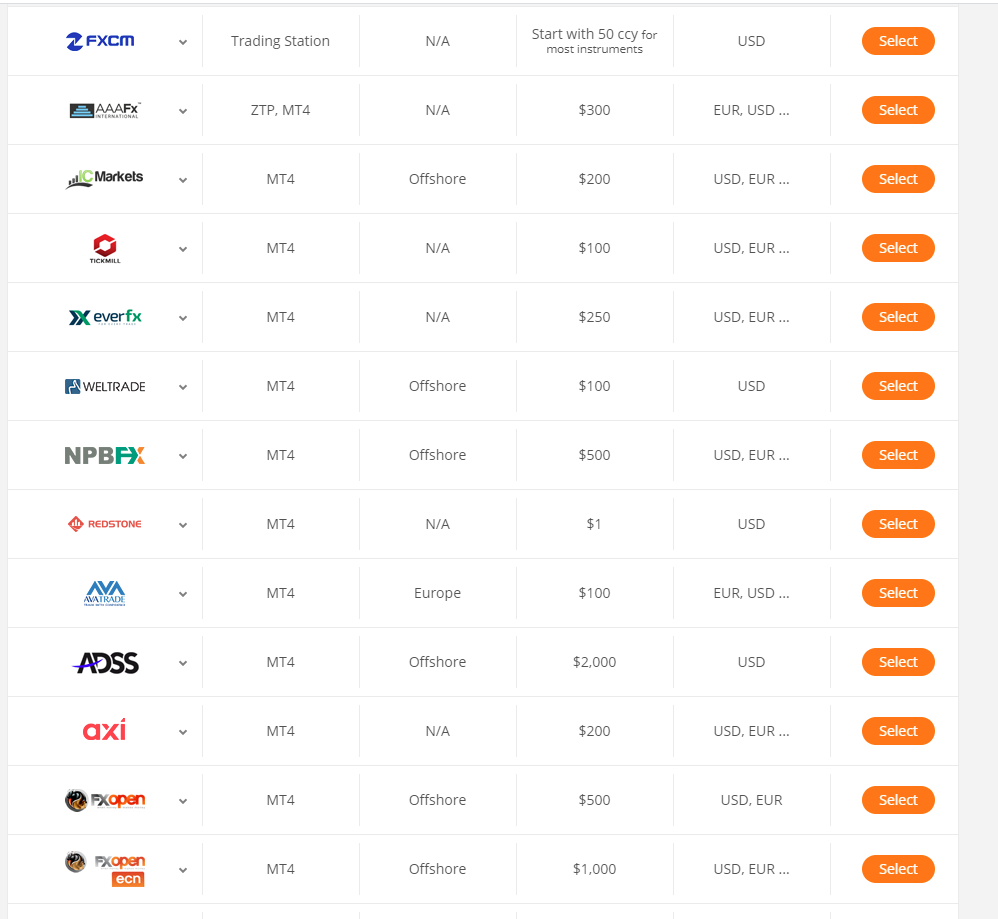The width and height of the screenshot is (998, 919).
Task: Click the FXCM broker logo
Action: point(100,41)
